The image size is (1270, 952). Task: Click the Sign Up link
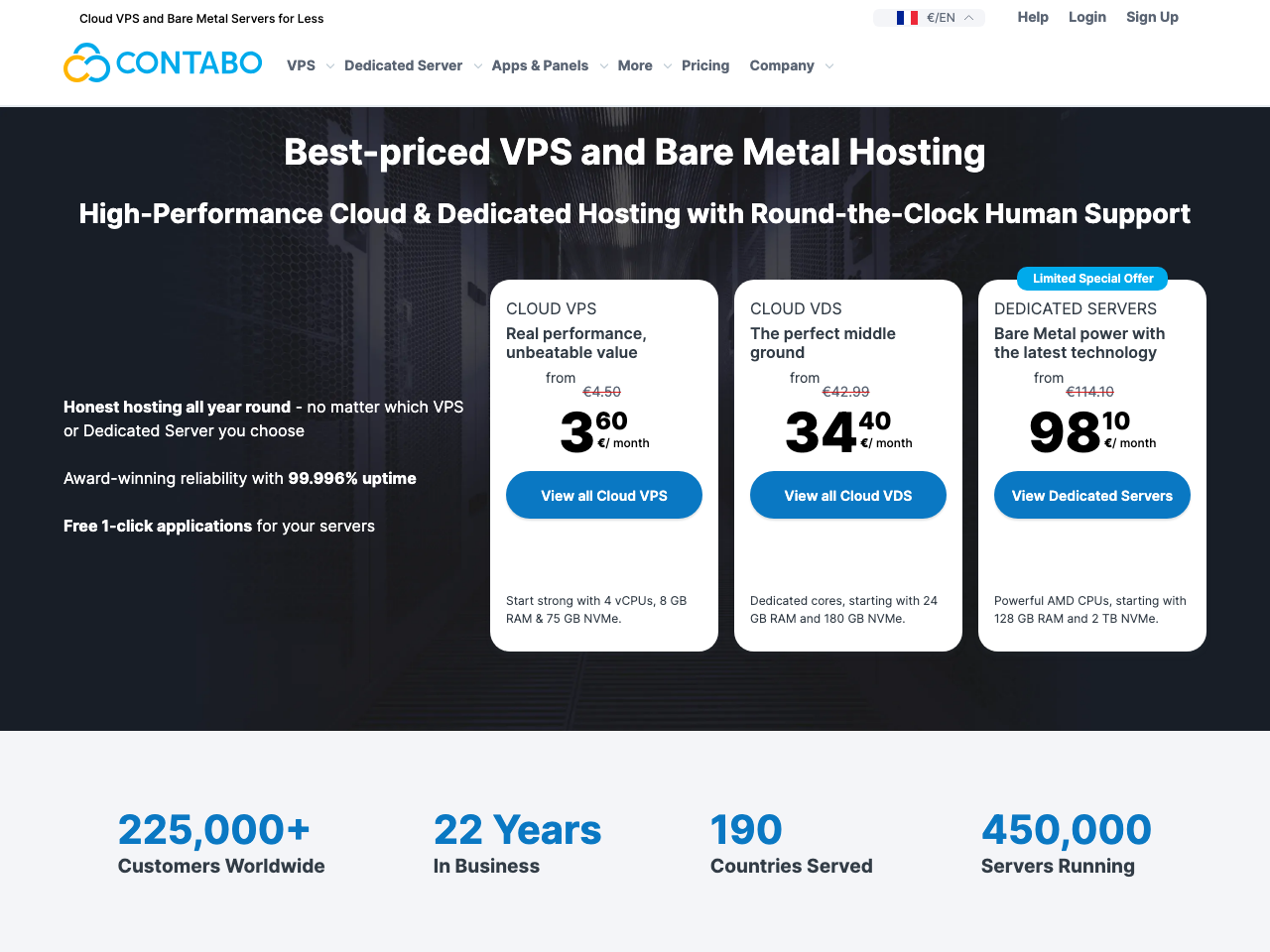tap(1152, 17)
